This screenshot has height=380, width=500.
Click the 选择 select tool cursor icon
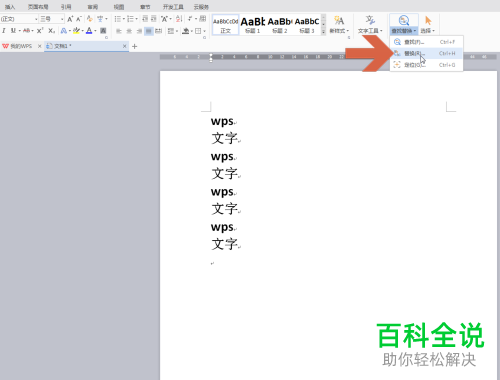(x=428, y=21)
